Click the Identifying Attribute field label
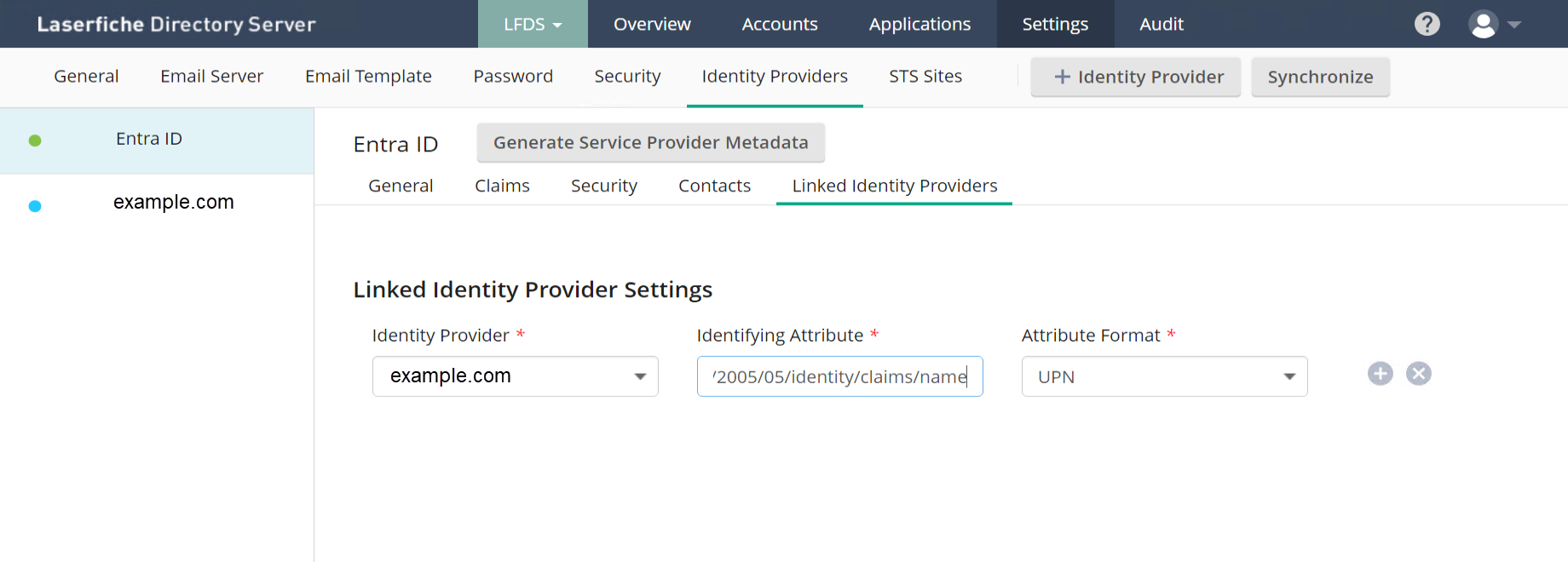 780,335
